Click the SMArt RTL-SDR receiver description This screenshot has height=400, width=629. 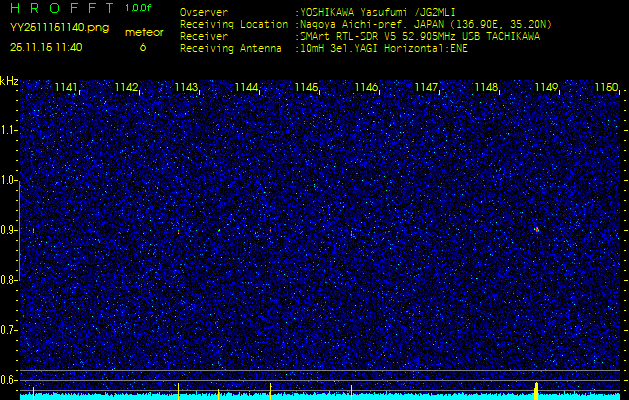tap(418, 35)
